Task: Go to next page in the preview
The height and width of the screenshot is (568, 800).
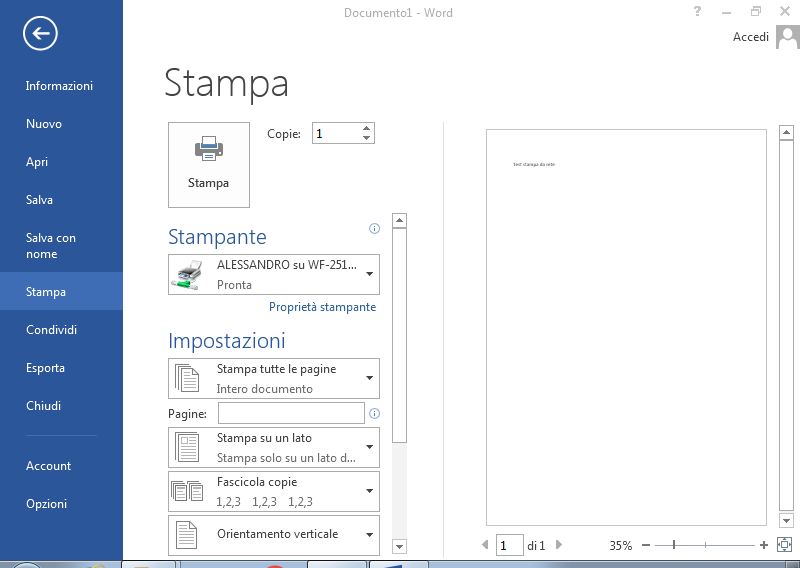Action: click(559, 545)
